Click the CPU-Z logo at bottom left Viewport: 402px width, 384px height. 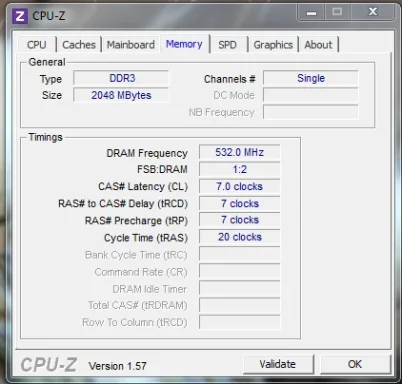click(x=49, y=365)
